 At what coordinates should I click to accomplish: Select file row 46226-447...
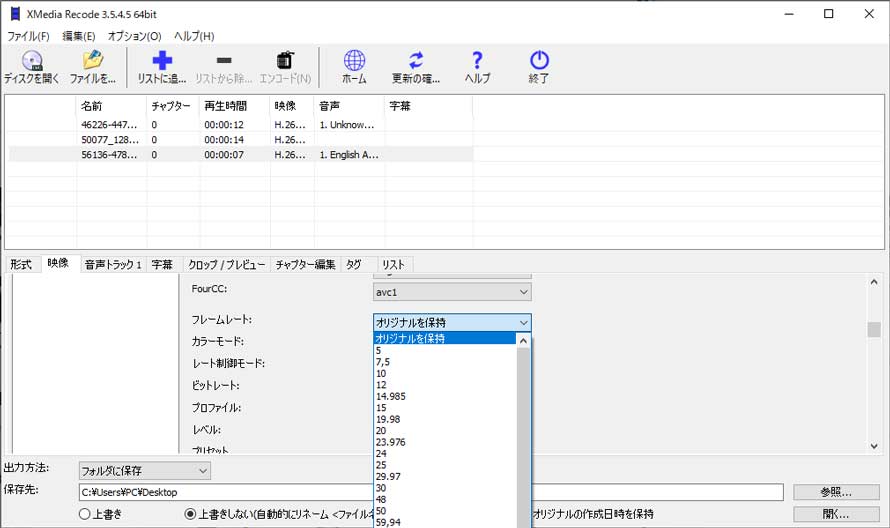point(241,125)
